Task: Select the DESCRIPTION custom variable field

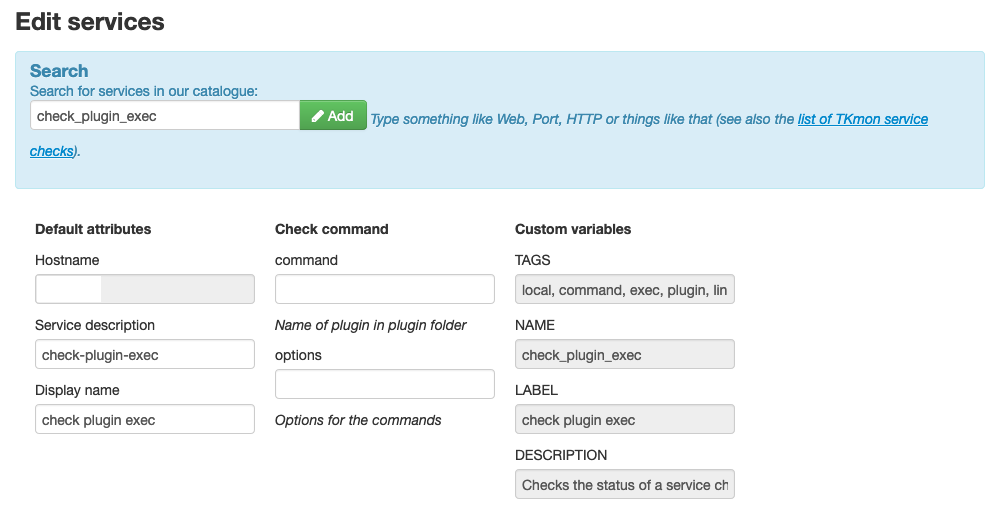Action: pos(625,484)
